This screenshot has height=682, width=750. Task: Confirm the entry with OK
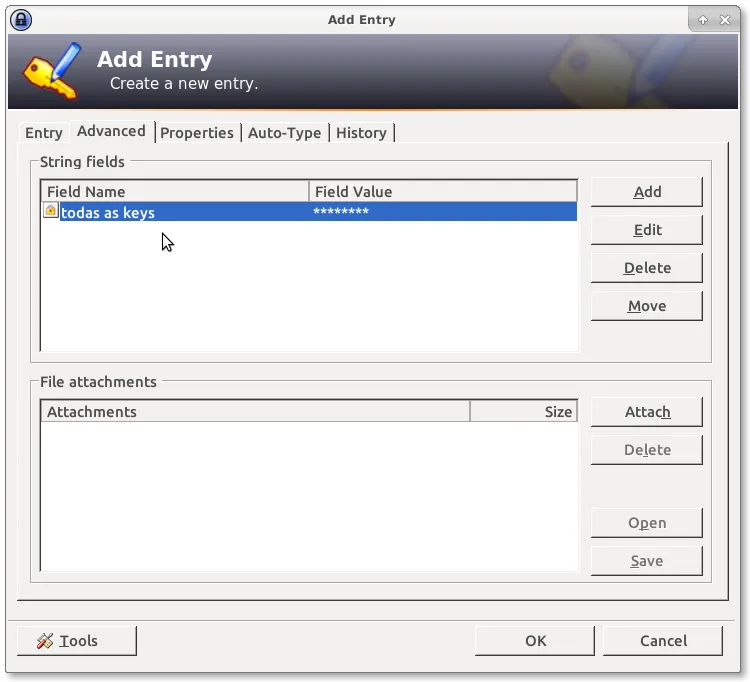(x=535, y=641)
